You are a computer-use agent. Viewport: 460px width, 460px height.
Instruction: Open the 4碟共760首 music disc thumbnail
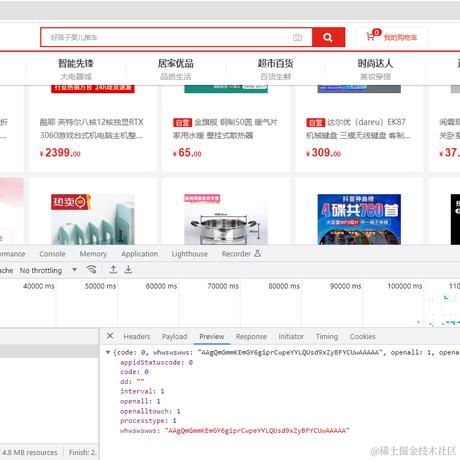point(359,219)
